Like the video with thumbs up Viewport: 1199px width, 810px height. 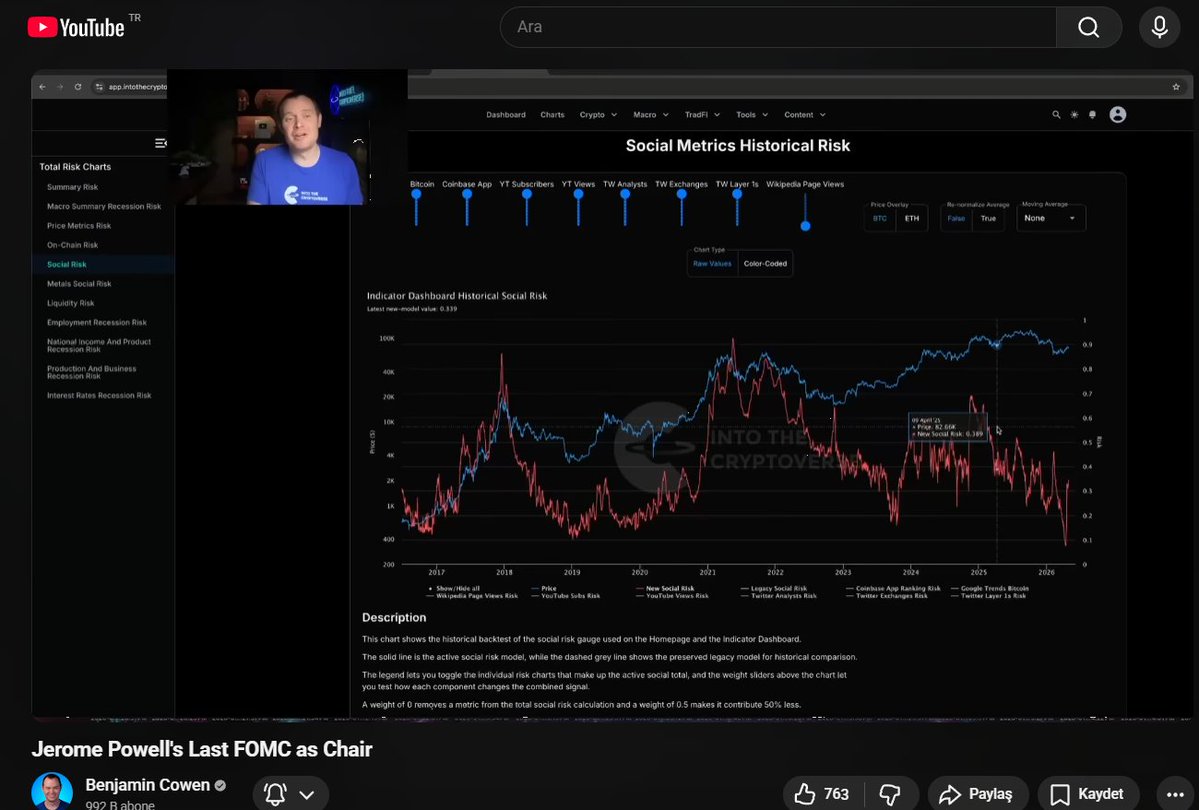tap(822, 794)
